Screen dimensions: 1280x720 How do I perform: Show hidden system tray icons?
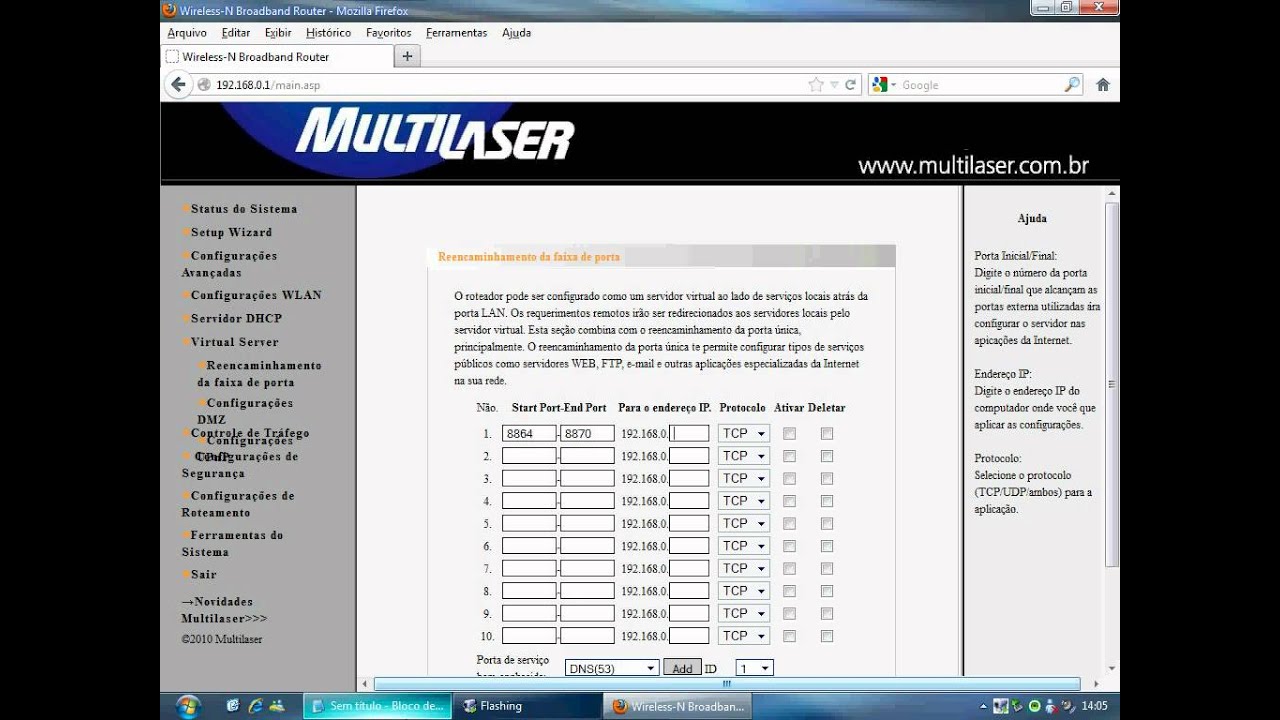click(x=983, y=706)
